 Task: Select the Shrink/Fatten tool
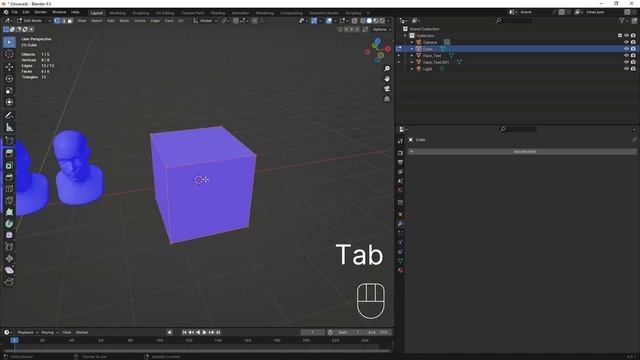[9, 259]
